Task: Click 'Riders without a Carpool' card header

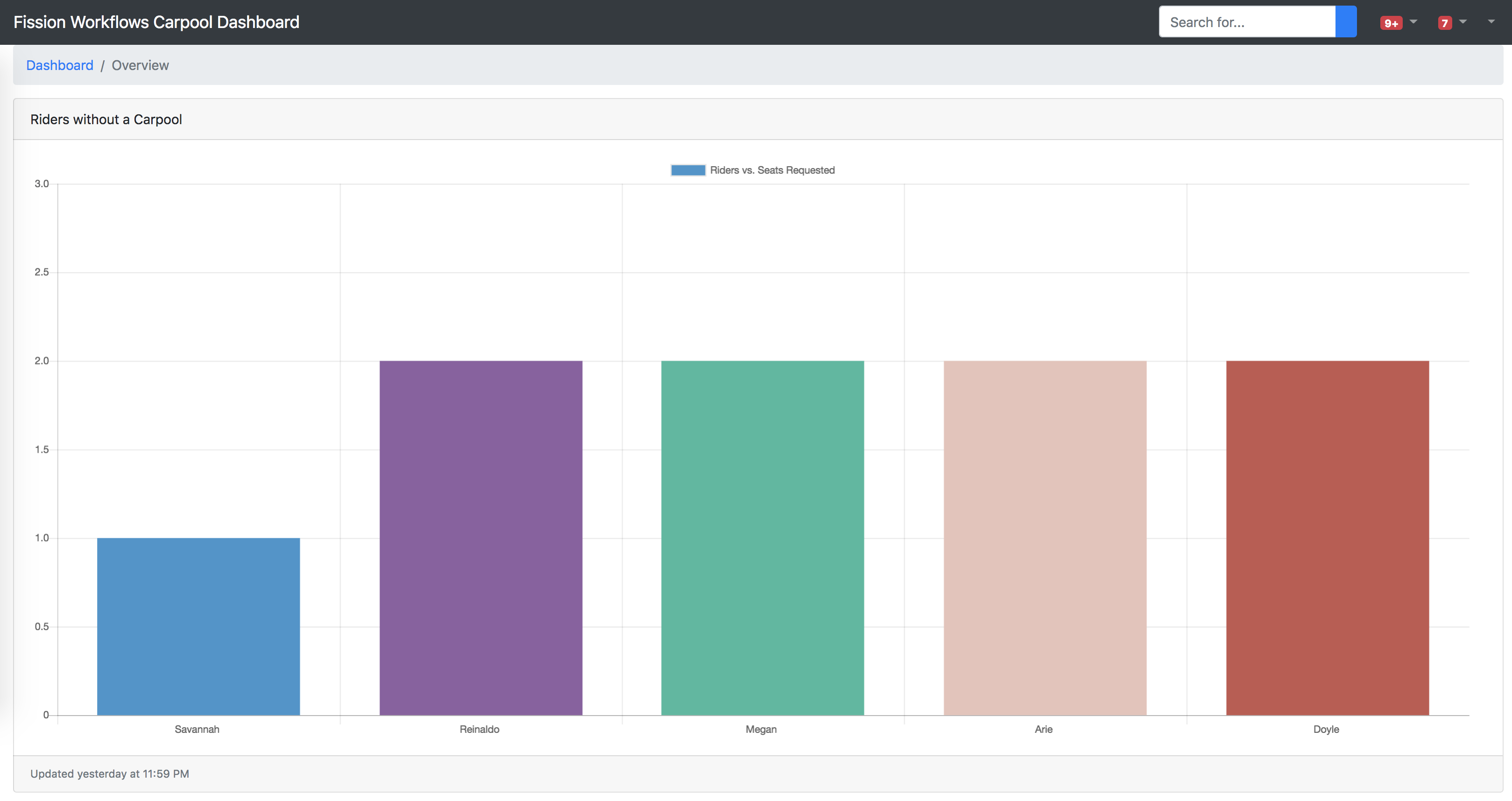Action: click(x=758, y=119)
